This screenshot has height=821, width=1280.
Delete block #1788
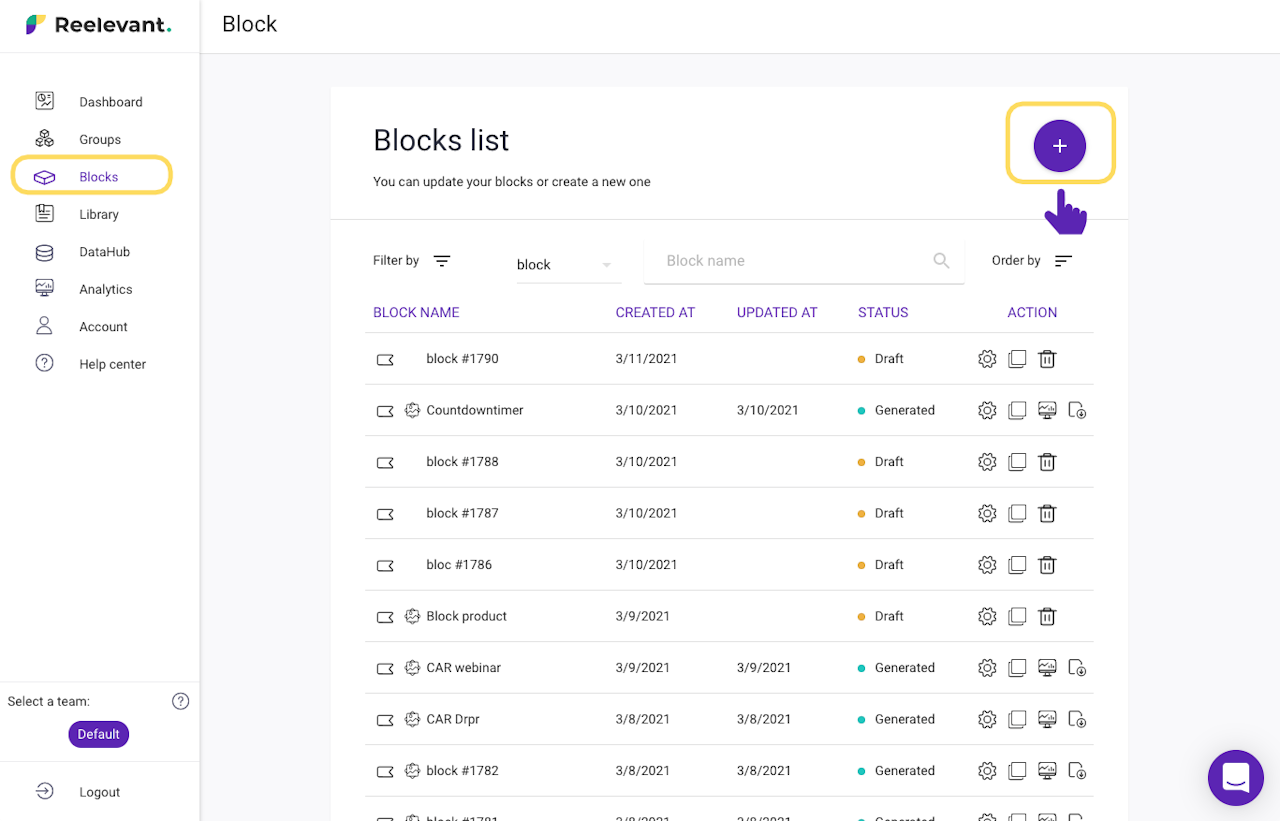[1047, 462]
